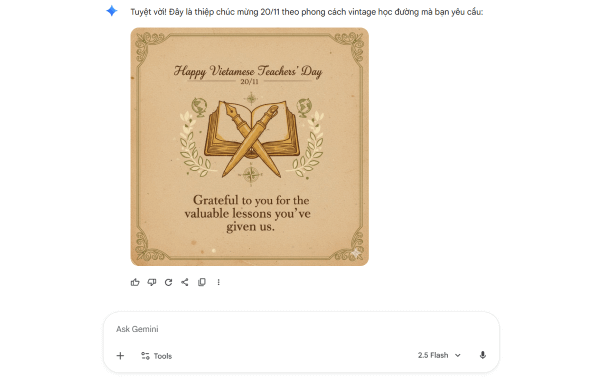Expand the chevron next to 2.5 Flash
The image size is (600, 381).
coord(458,355)
